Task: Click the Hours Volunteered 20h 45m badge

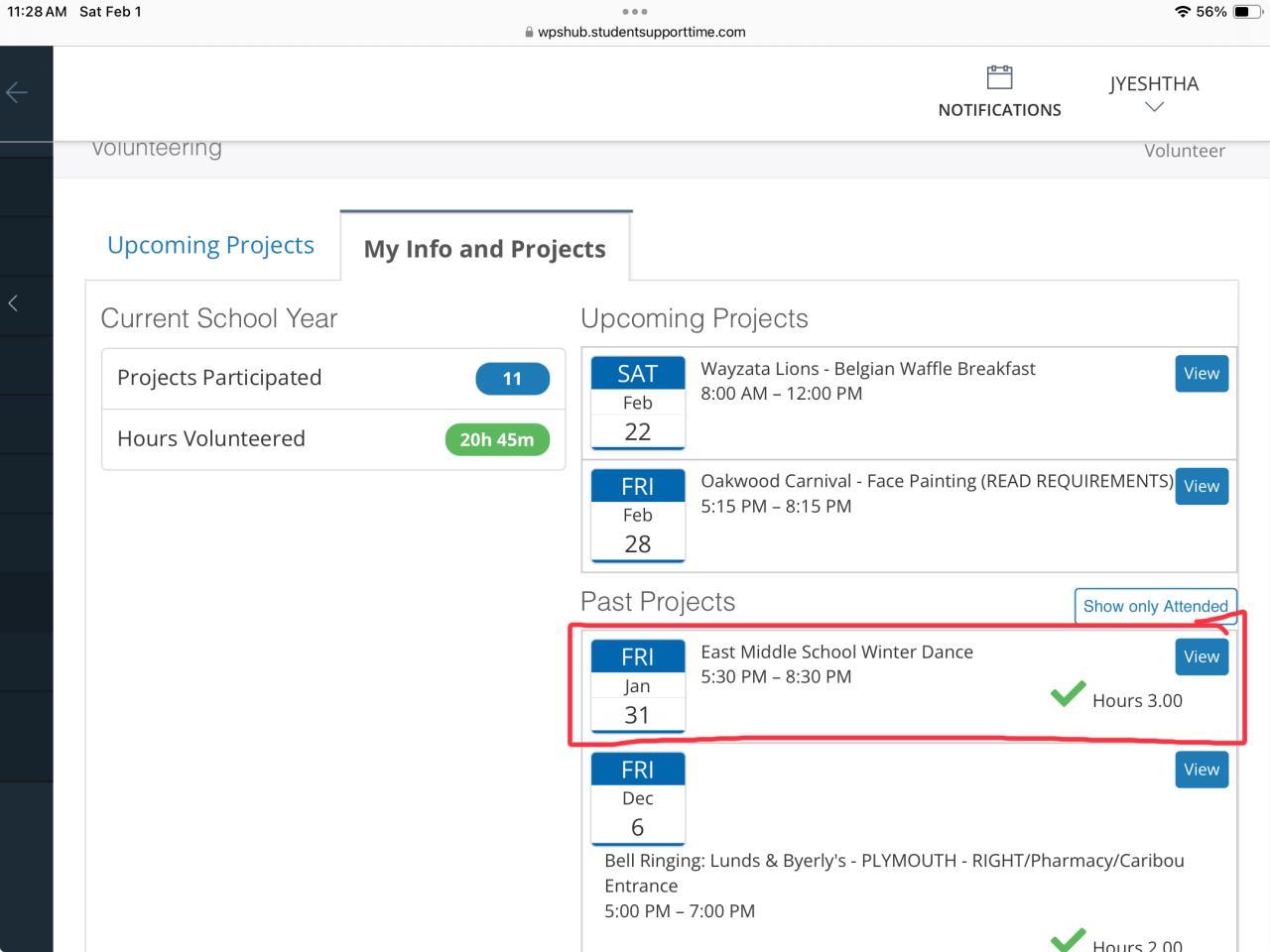Action: [x=496, y=439]
